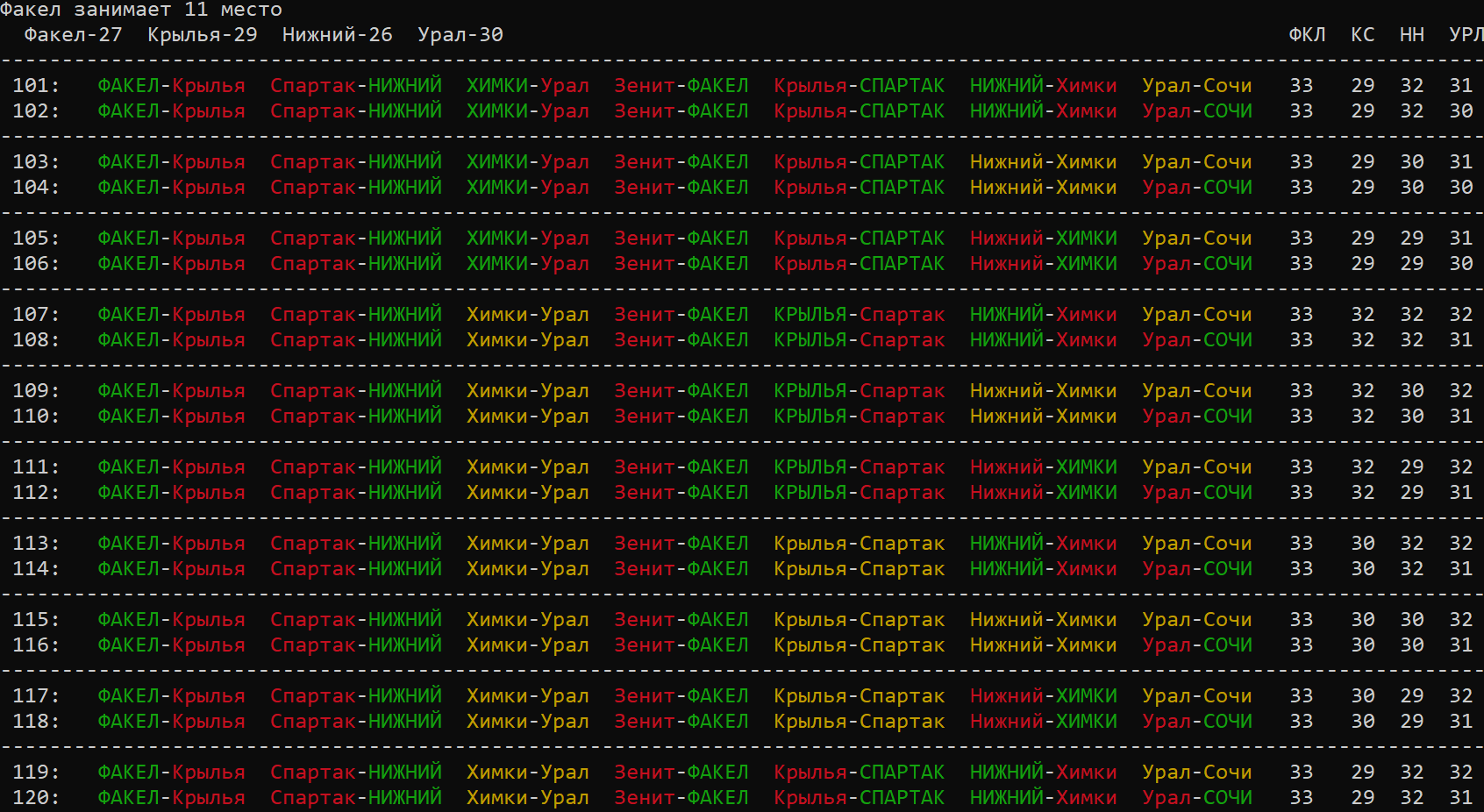Select 'КРЫЛЬЯ-Спартак' in row 107
1484x812 pixels.
(x=860, y=315)
